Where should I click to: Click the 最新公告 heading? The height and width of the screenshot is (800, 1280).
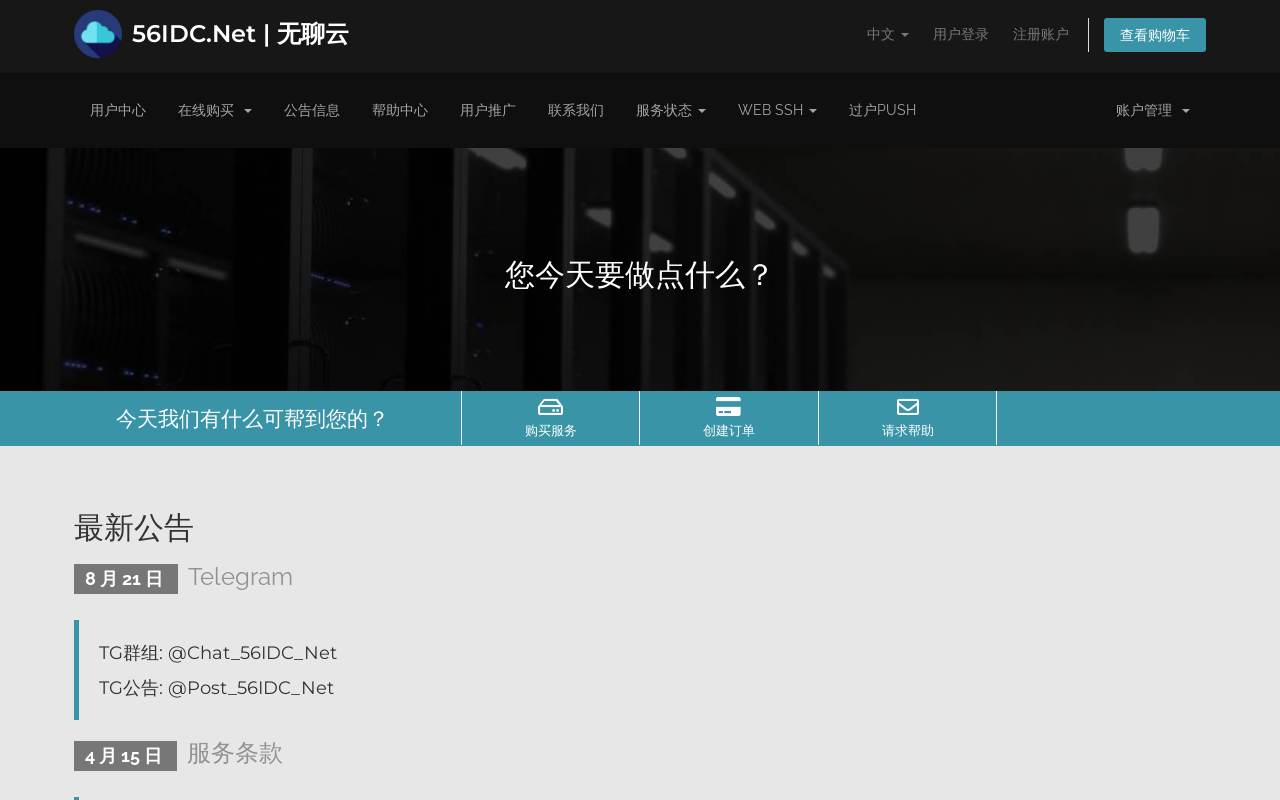click(x=134, y=528)
